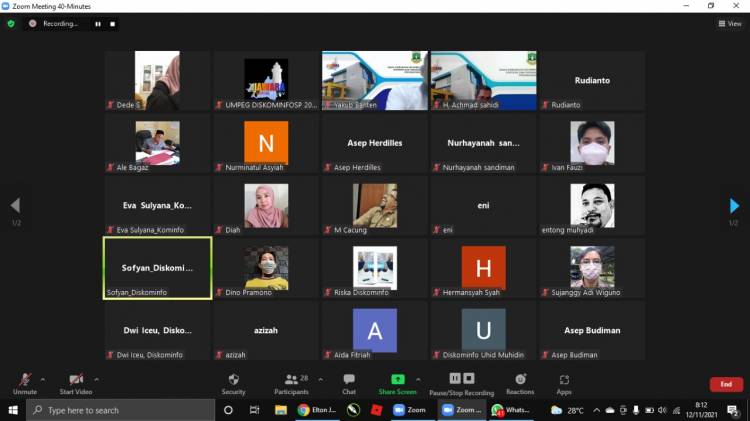Expand video options arrow beside Start Video
This screenshot has height=421, width=750.
click(x=96, y=379)
